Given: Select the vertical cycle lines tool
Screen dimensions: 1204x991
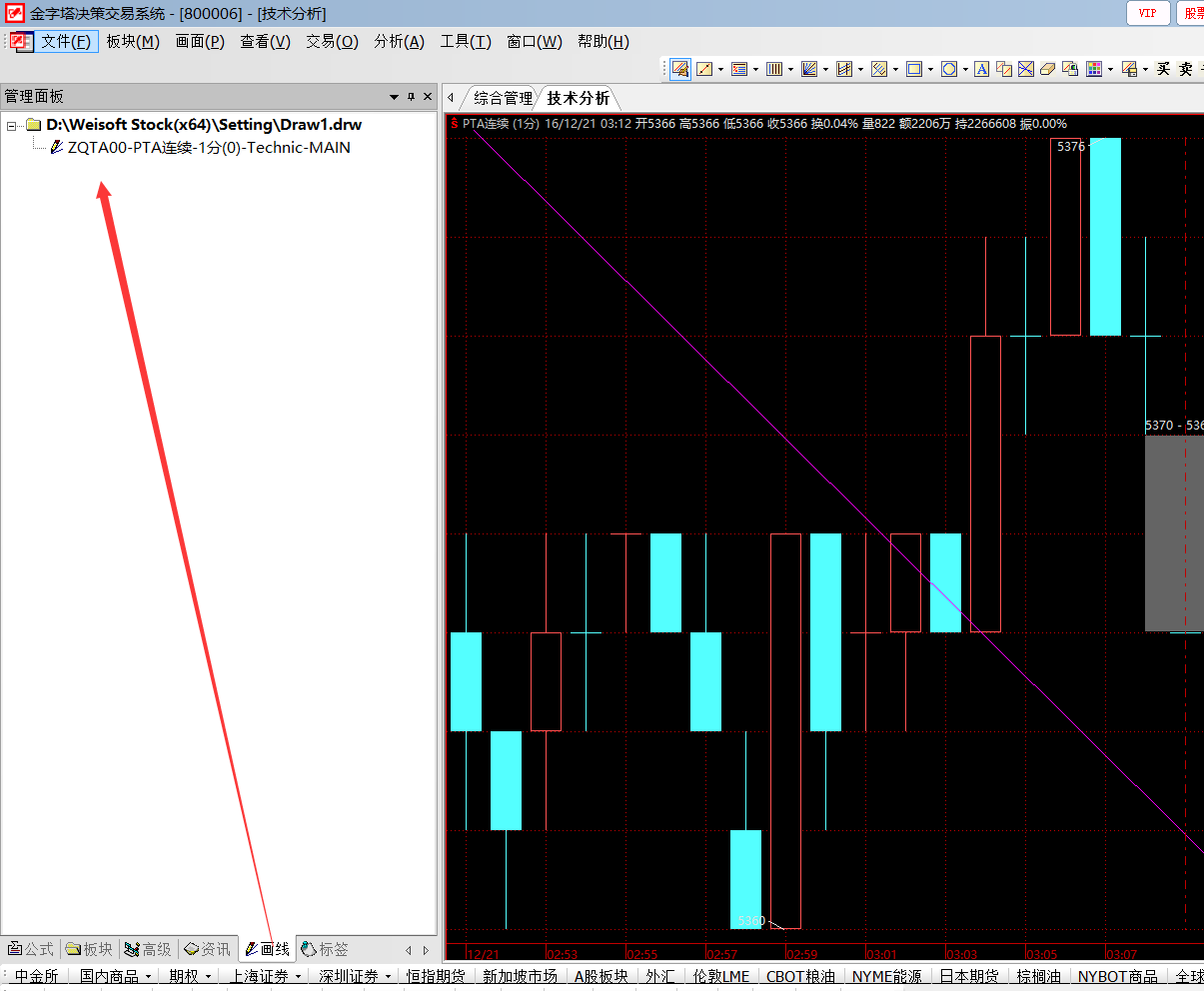Looking at the screenshot, I should (x=774, y=69).
